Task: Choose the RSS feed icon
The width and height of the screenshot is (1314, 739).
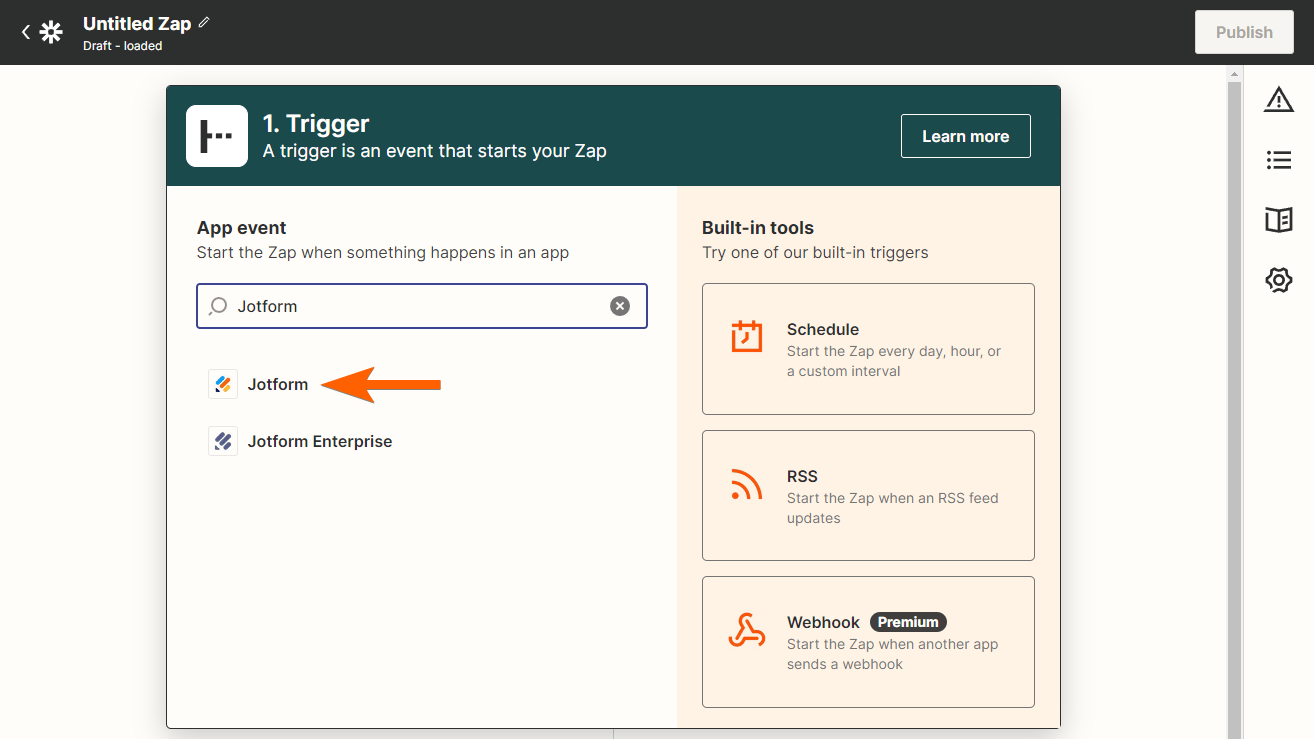Action: [x=746, y=485]
